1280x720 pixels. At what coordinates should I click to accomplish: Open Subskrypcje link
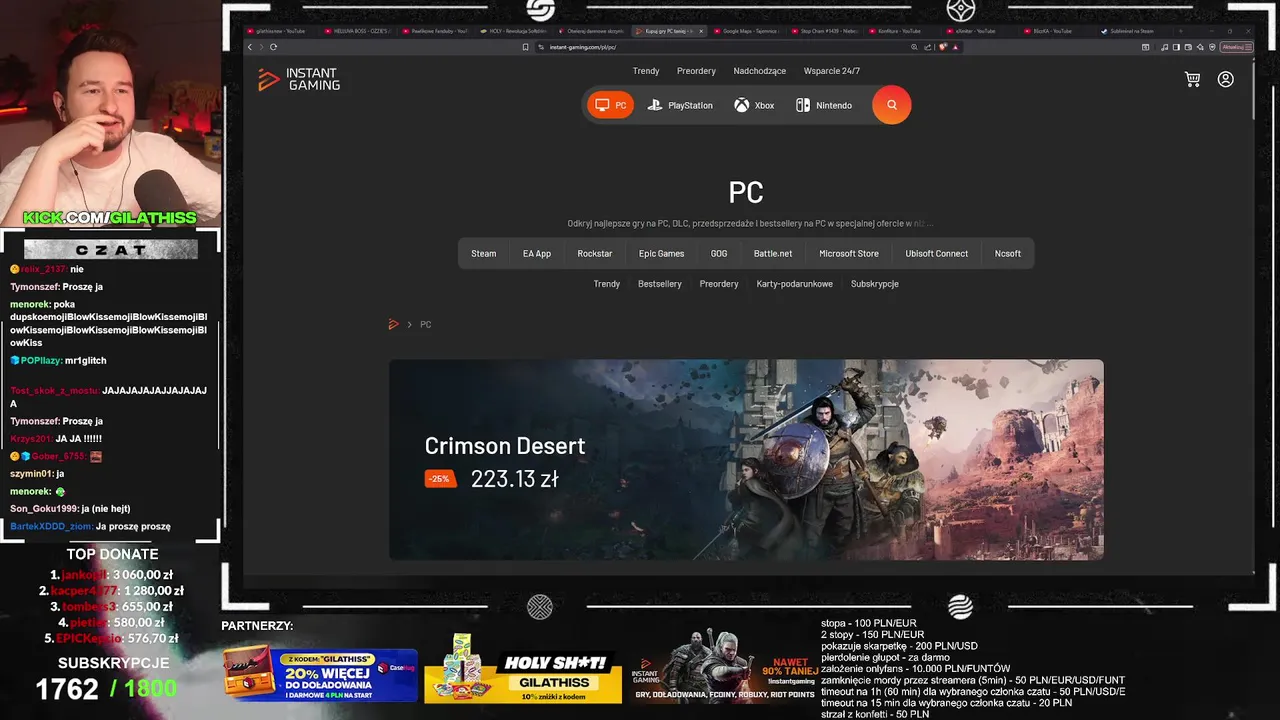[x=875, y=284]
